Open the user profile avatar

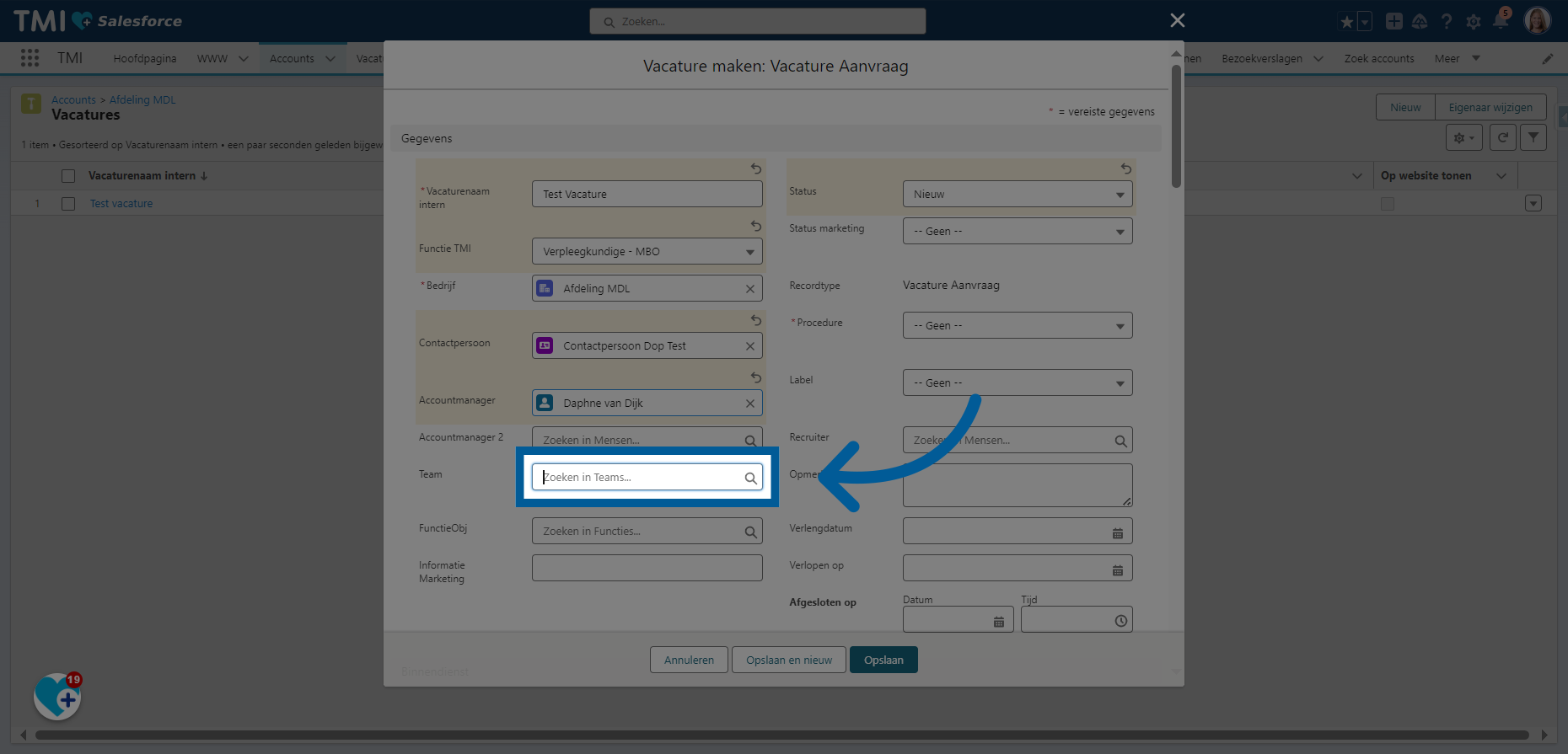[x=1538, y=20]
